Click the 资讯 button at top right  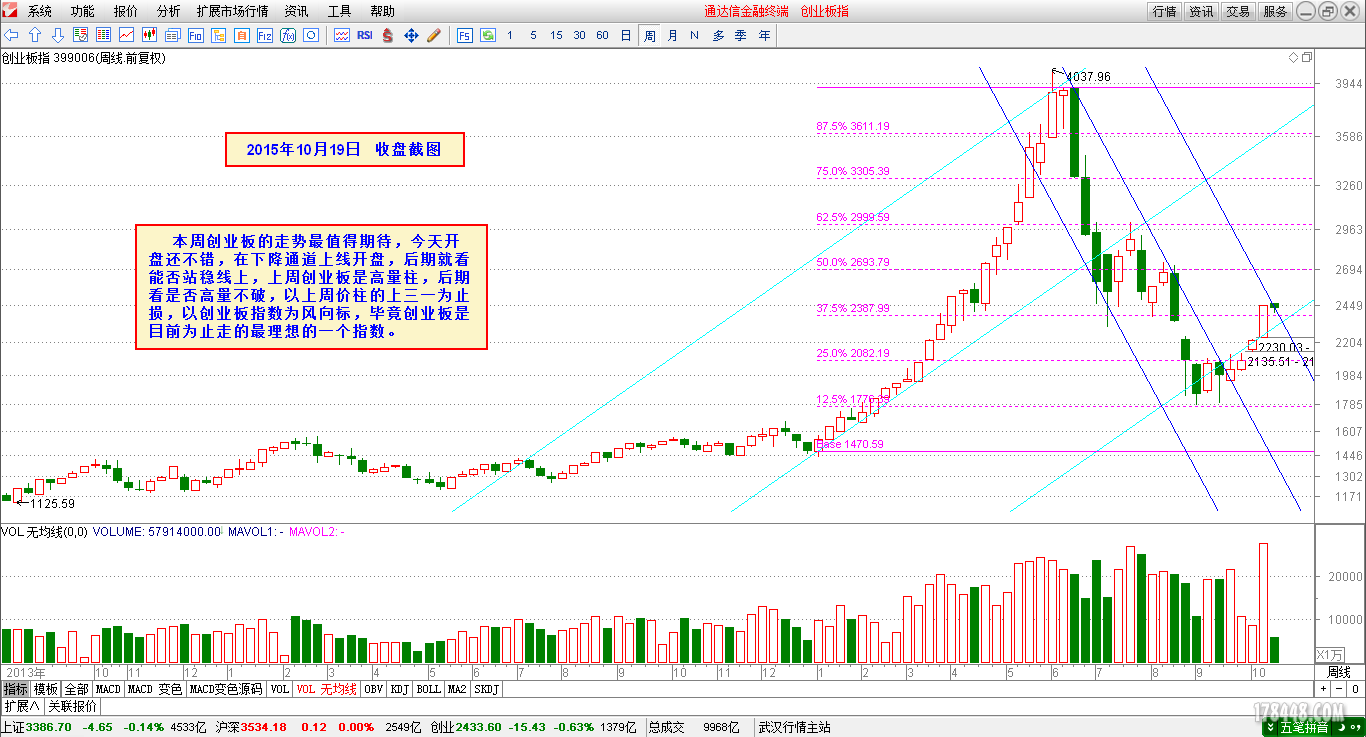tap(1201, 11)
